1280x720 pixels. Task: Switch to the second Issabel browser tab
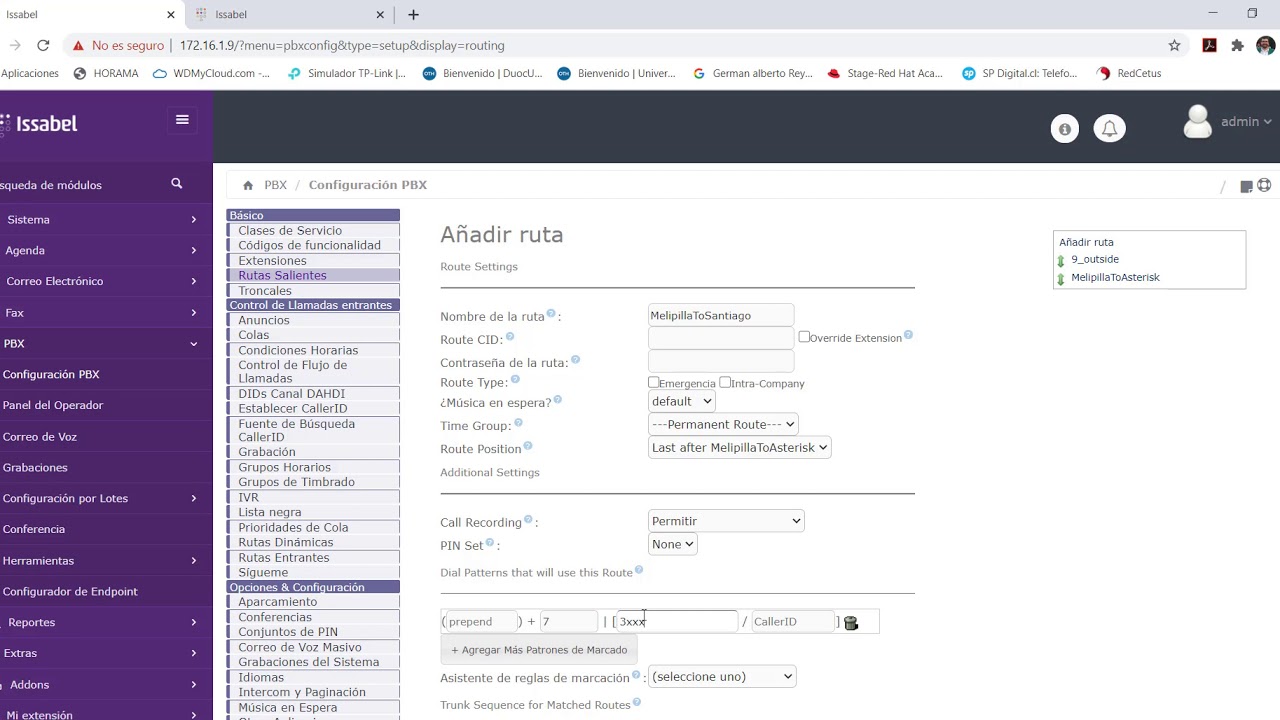[x=290, y=14]
